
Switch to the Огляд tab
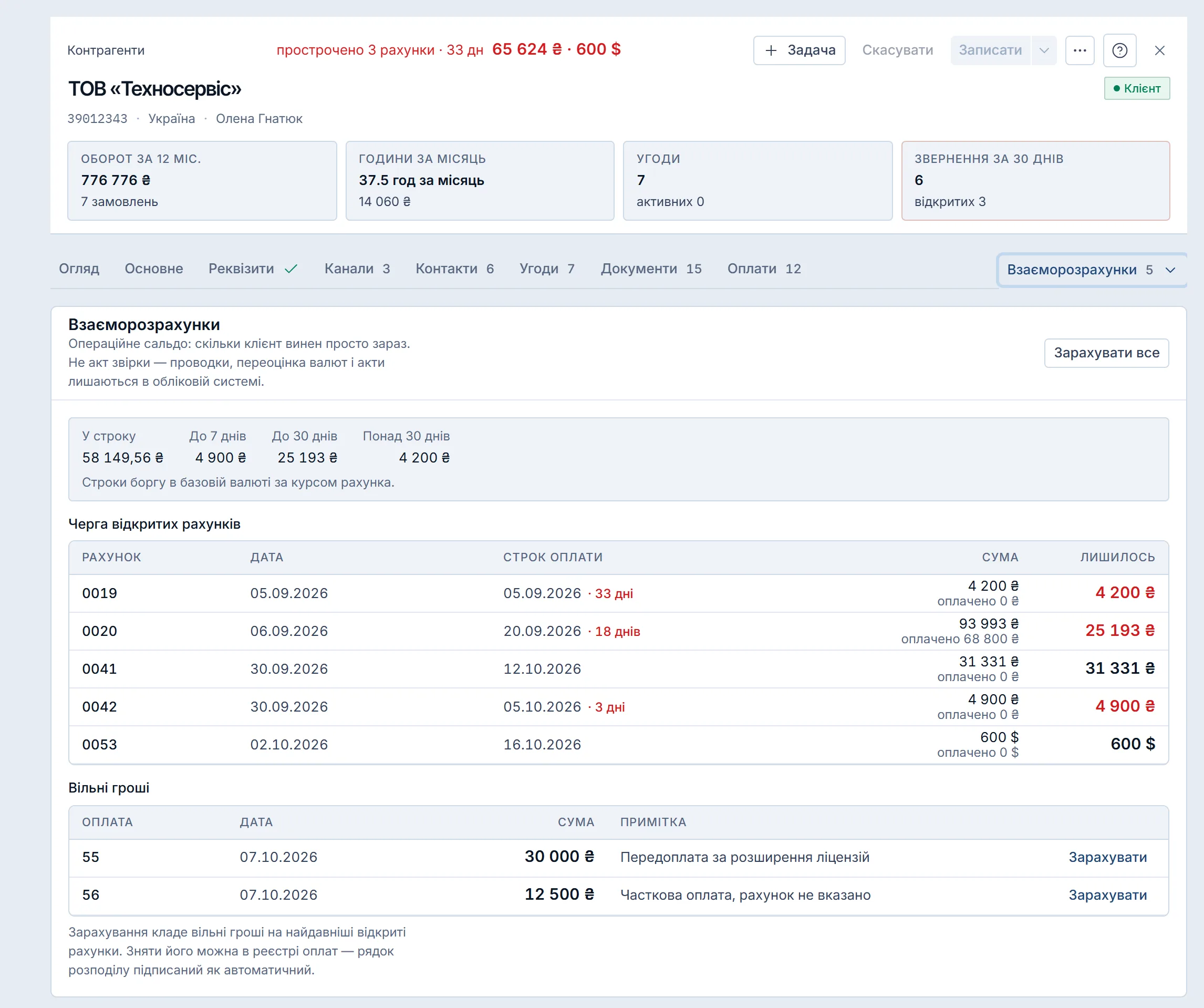79,269
